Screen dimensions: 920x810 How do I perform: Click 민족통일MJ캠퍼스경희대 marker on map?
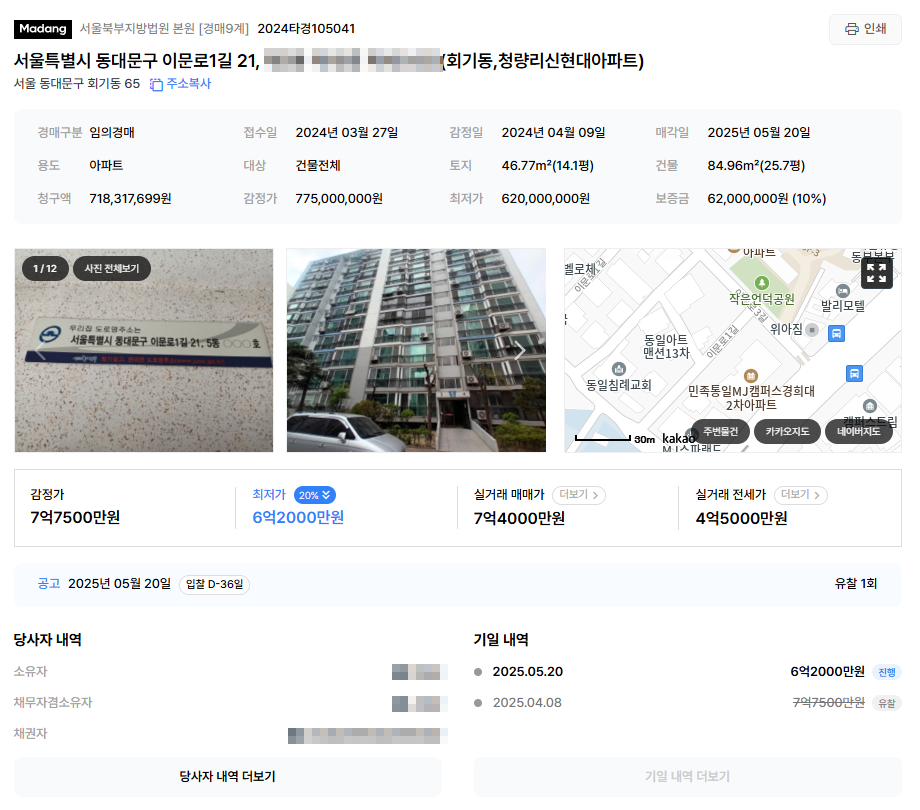(x=750, y=376)
